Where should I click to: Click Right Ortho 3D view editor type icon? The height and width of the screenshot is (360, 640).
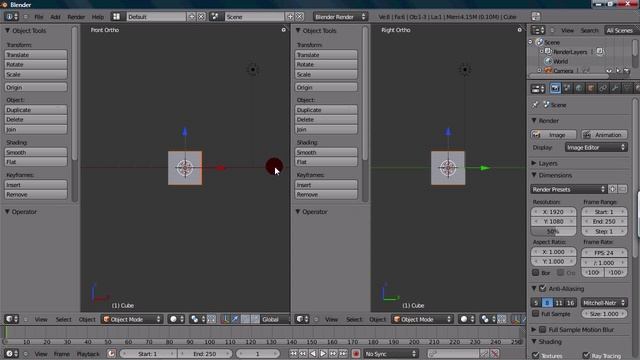point(302,319)
